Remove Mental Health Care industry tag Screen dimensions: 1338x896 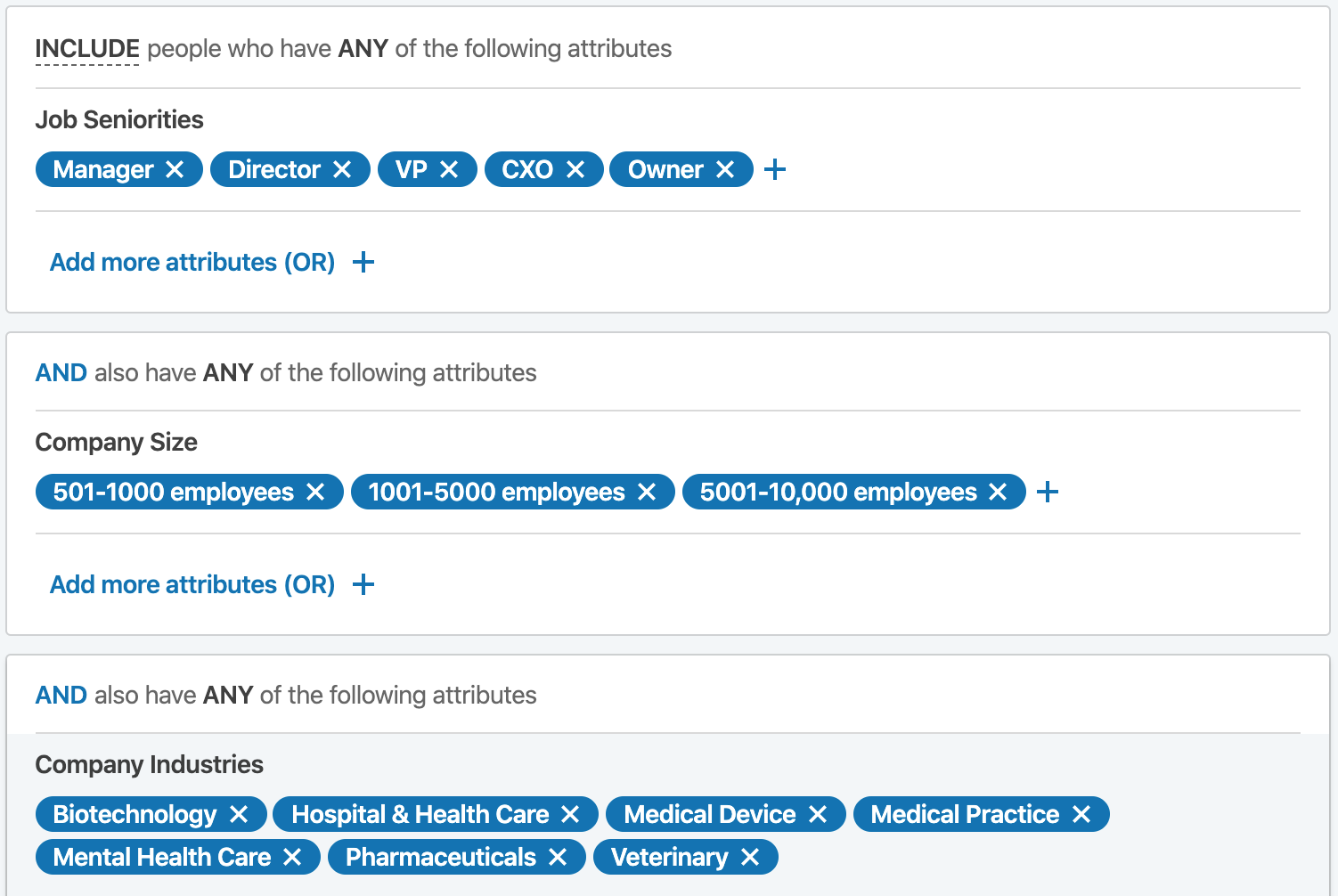(292, 857)
